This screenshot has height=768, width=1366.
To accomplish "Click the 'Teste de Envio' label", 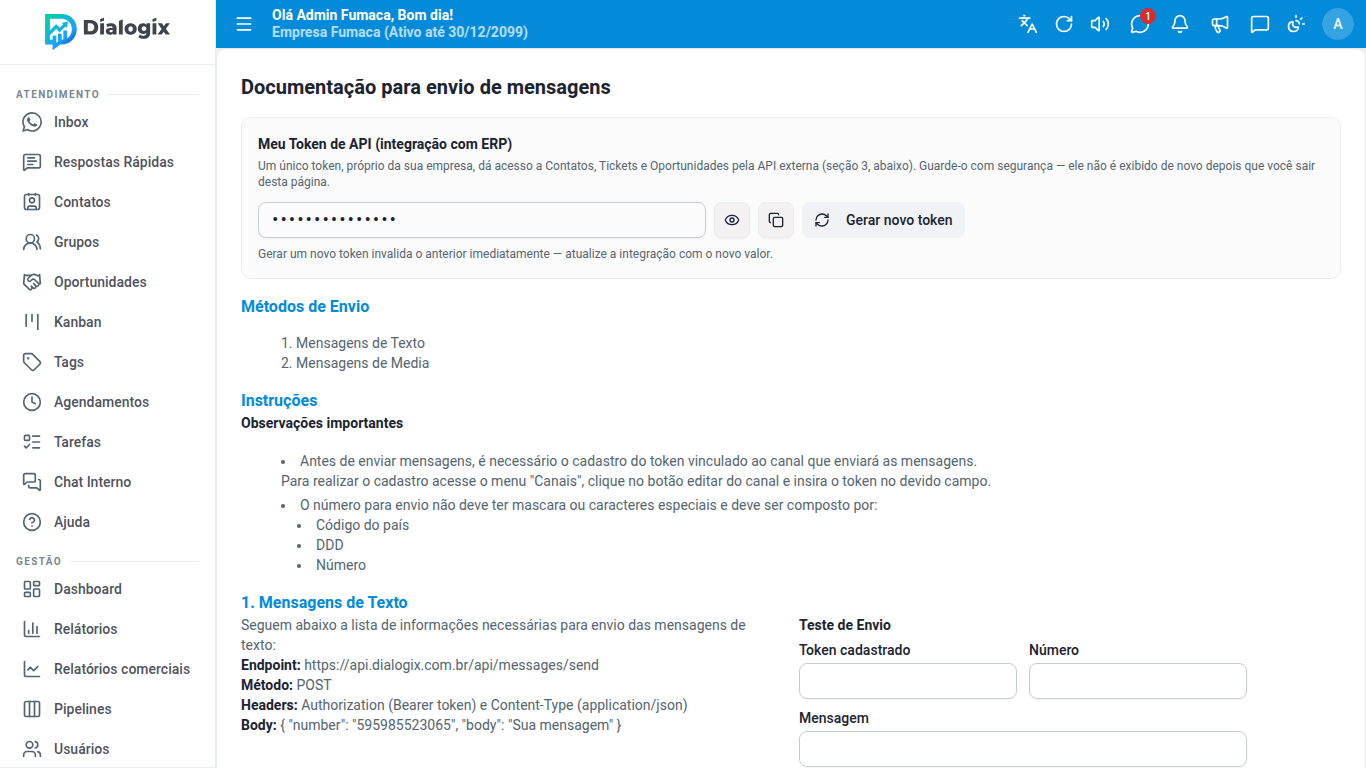I will (845, 625).
